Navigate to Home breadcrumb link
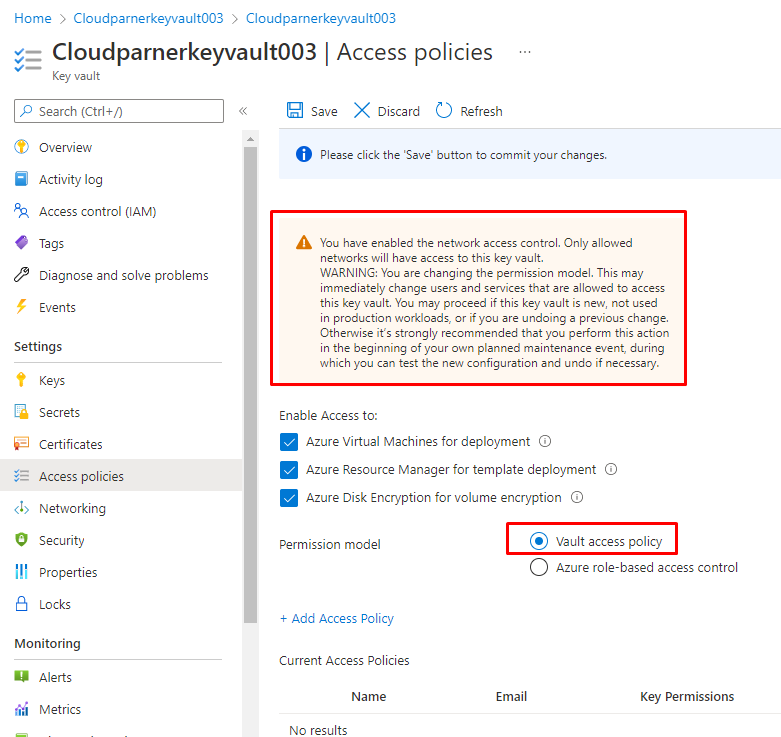This screenshot has width=781, height=737. 33,18
